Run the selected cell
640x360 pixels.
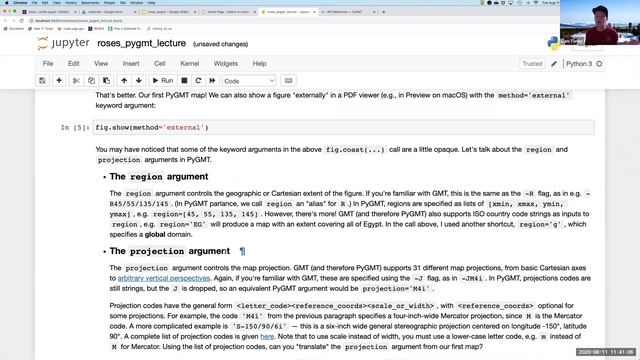(x=163, y=81)
